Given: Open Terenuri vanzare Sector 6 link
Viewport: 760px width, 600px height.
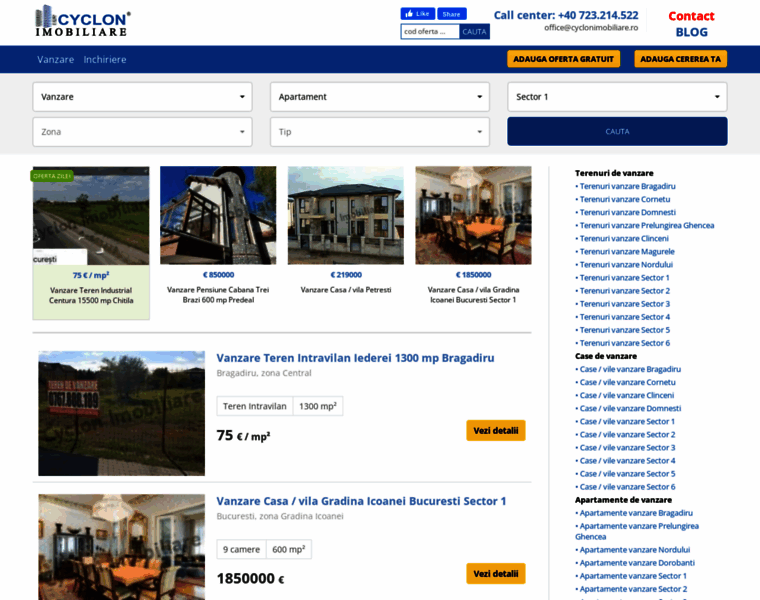Looking at the screenshot, I should 623,343.
